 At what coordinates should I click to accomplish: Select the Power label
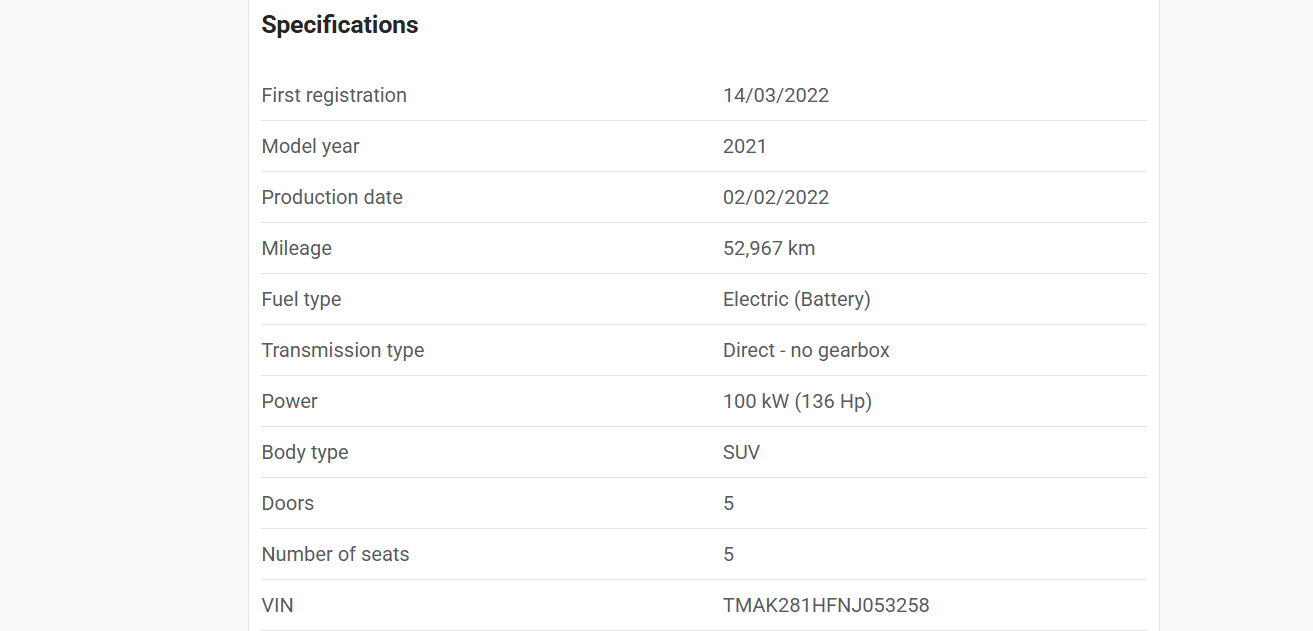(x=289, y=402)
